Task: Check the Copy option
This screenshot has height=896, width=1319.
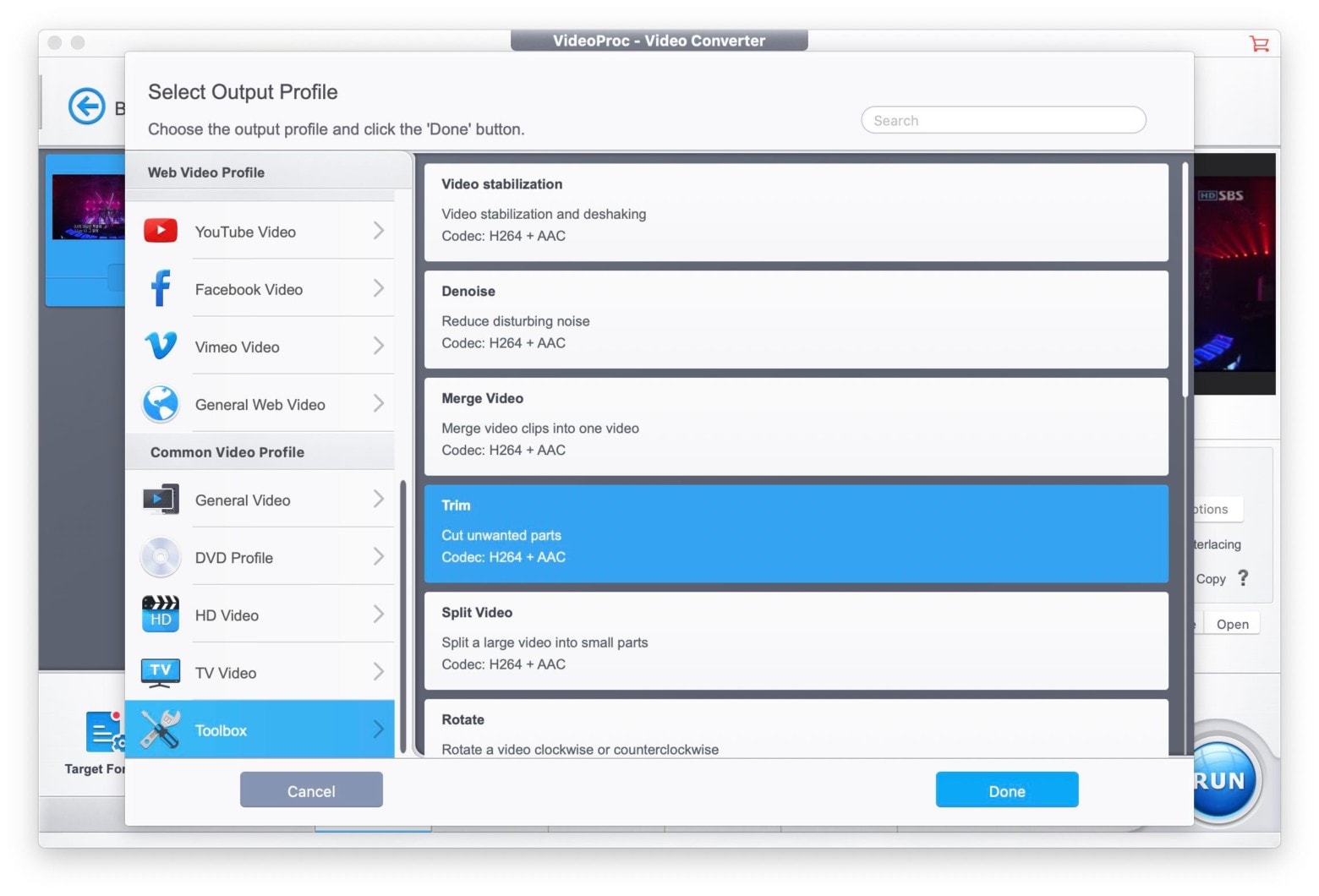Action: click(x=1211, y=579)
